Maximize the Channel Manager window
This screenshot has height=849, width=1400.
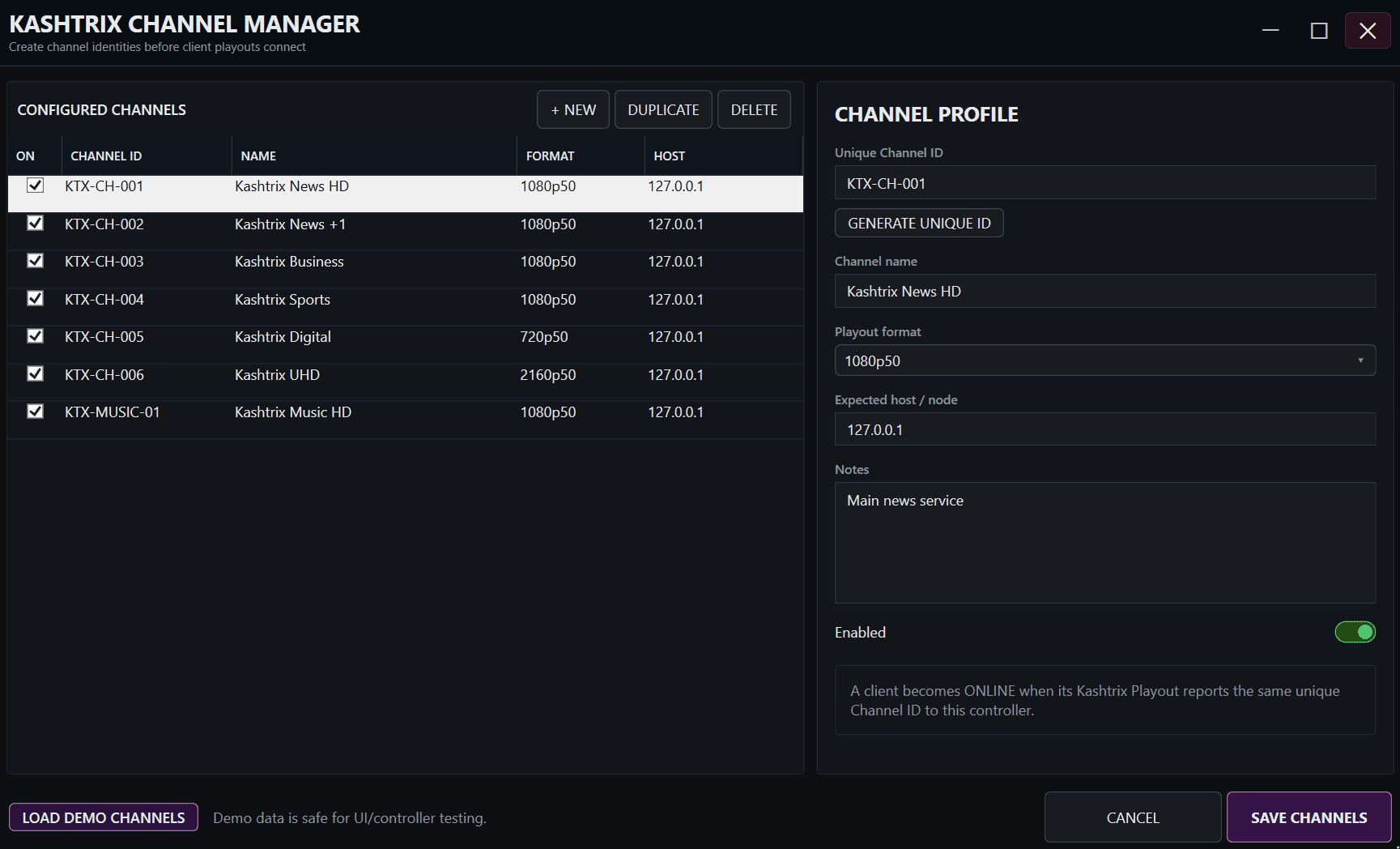(x=1319, y=31)
